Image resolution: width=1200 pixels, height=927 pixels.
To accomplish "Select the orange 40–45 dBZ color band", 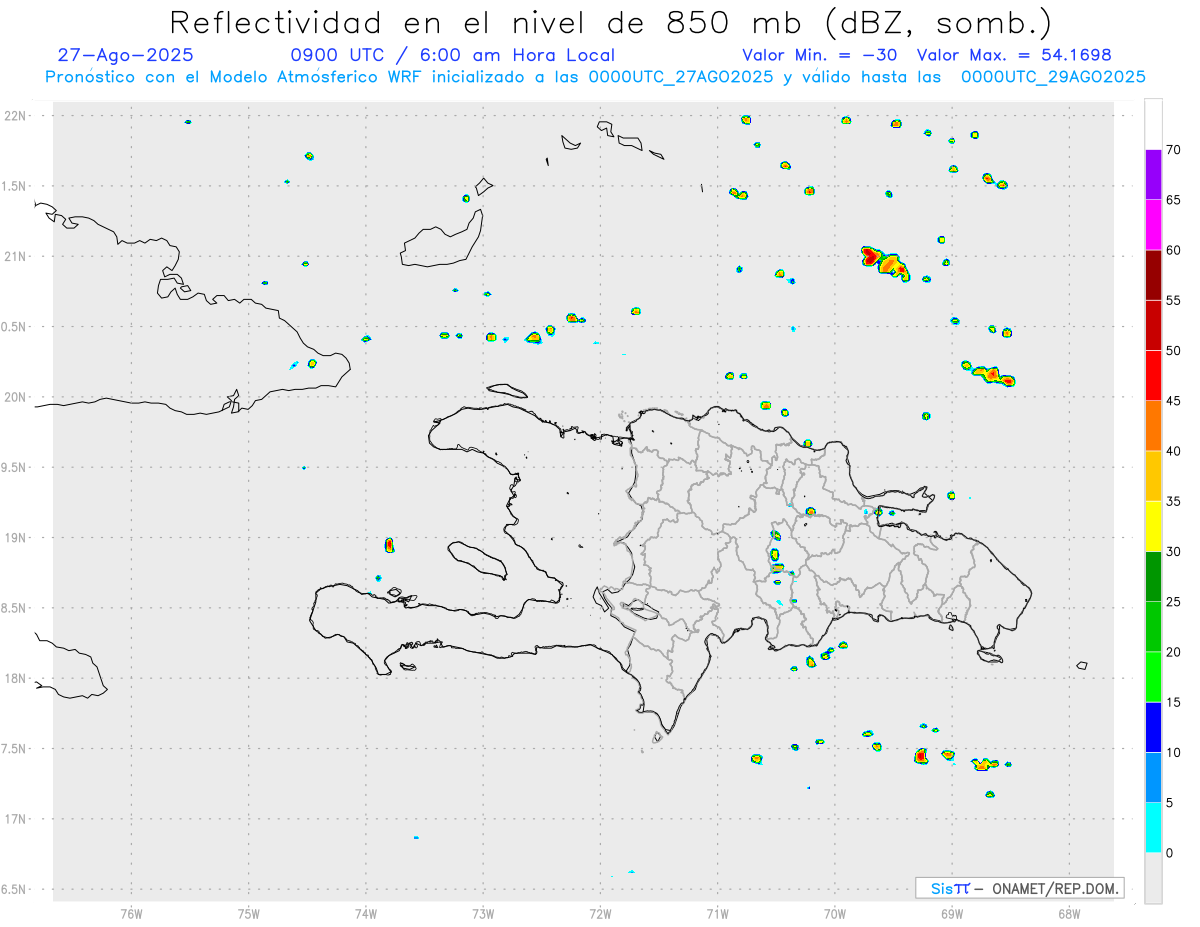I will 1153,426.
